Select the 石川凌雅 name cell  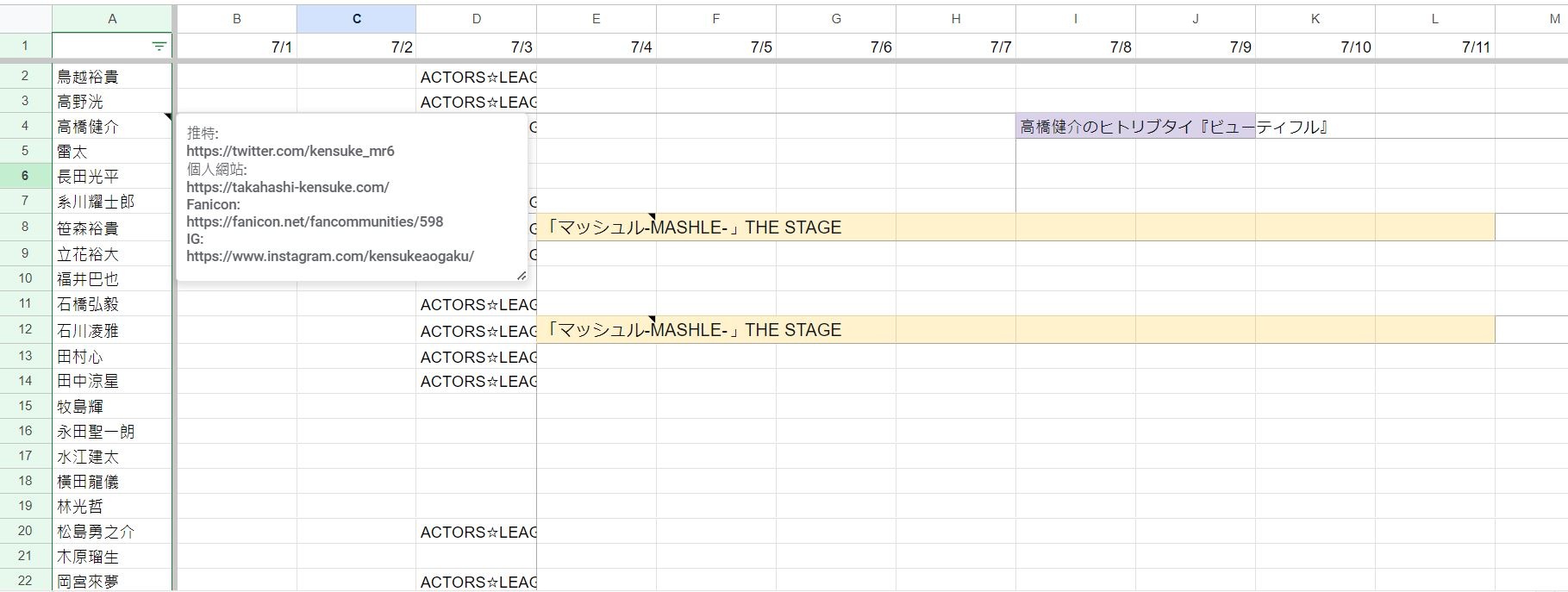point(112,330)
